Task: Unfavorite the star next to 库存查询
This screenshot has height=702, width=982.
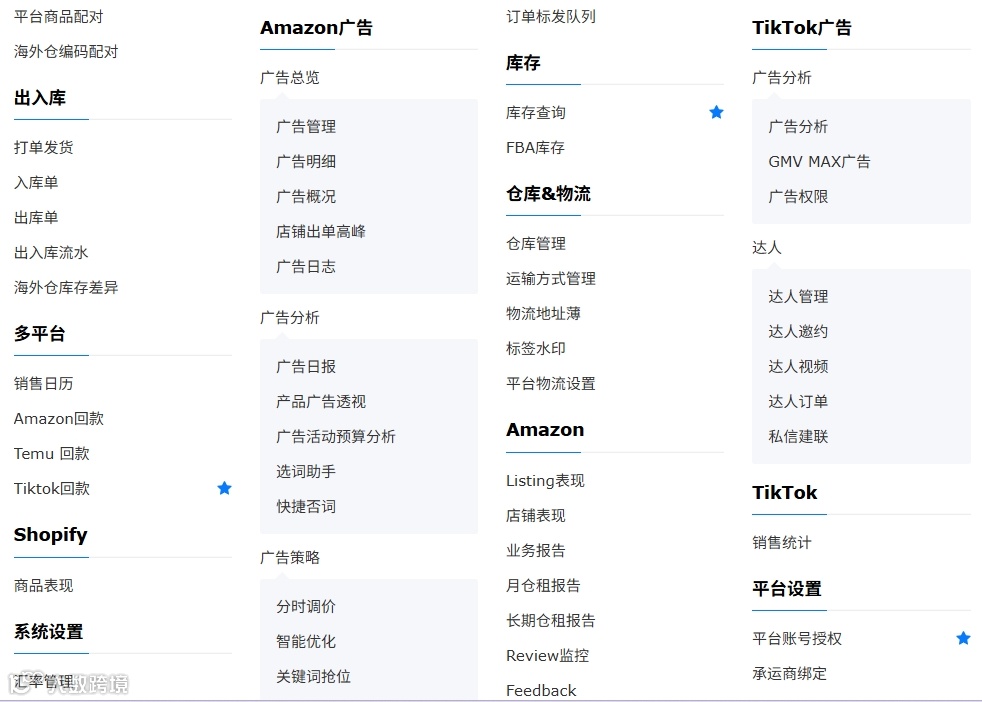Action: (x=716, y=112)
